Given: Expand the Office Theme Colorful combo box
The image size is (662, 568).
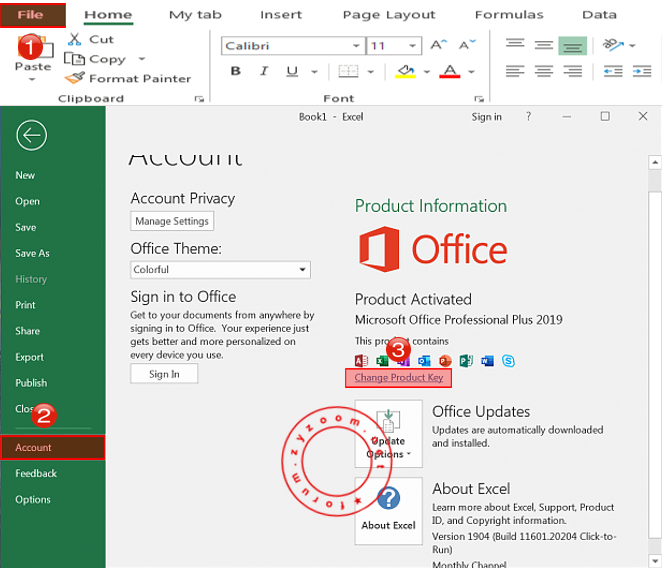Looking at the screenshot, I should coord(220,270).
